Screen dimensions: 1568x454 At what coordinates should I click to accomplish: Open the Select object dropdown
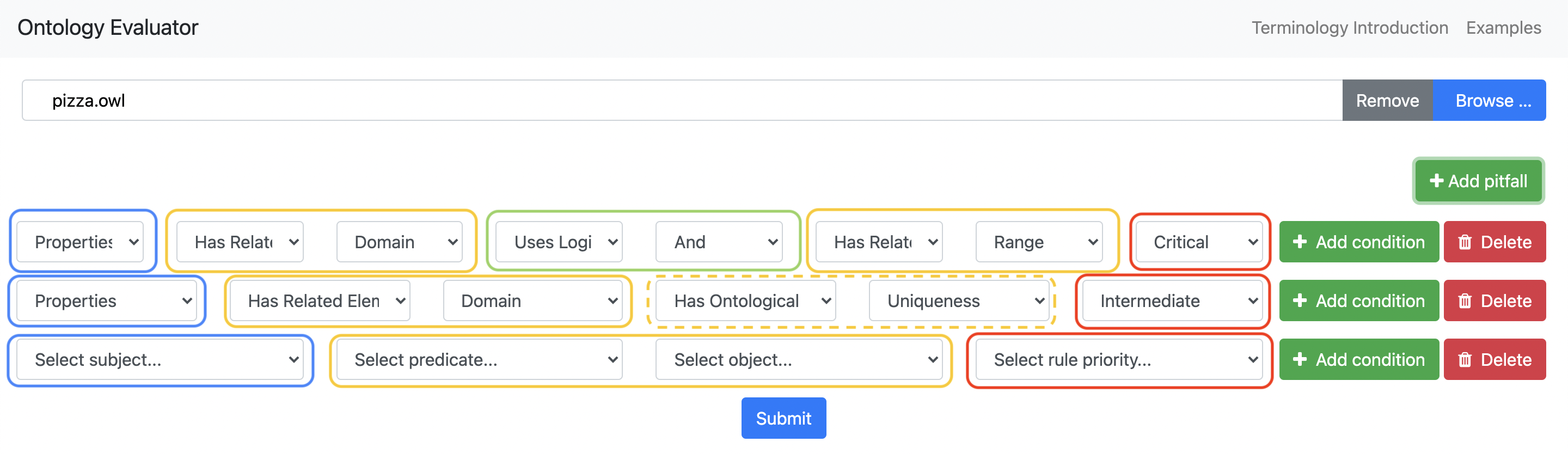click(798, 360)
